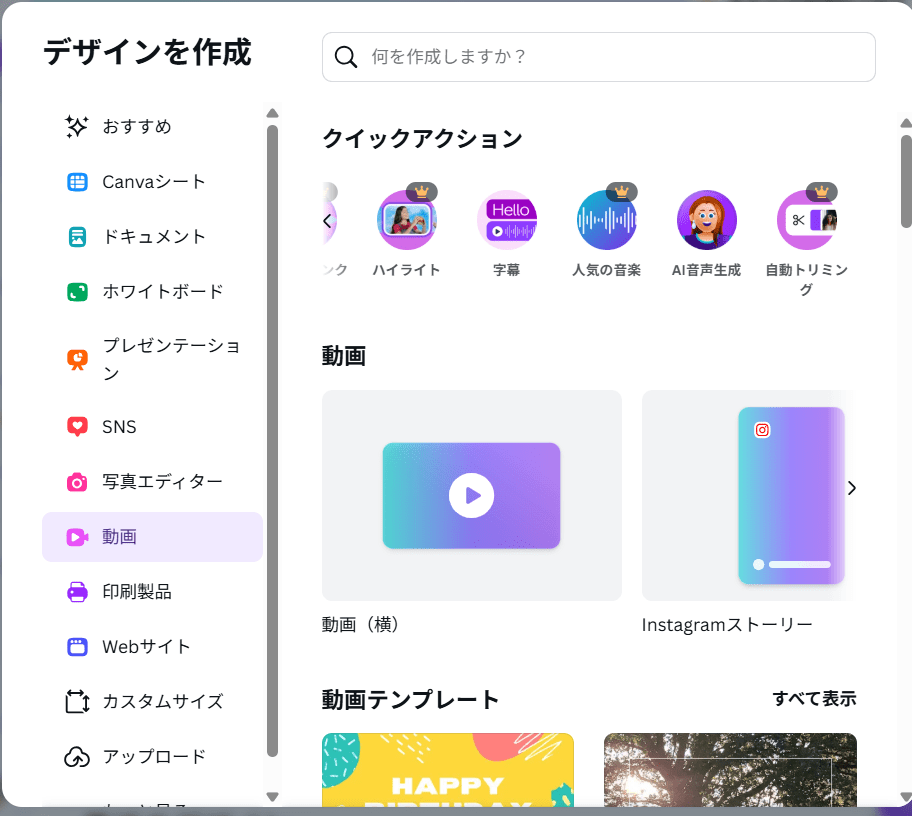Click the AI音声生成 label

(x=707, y=270)
